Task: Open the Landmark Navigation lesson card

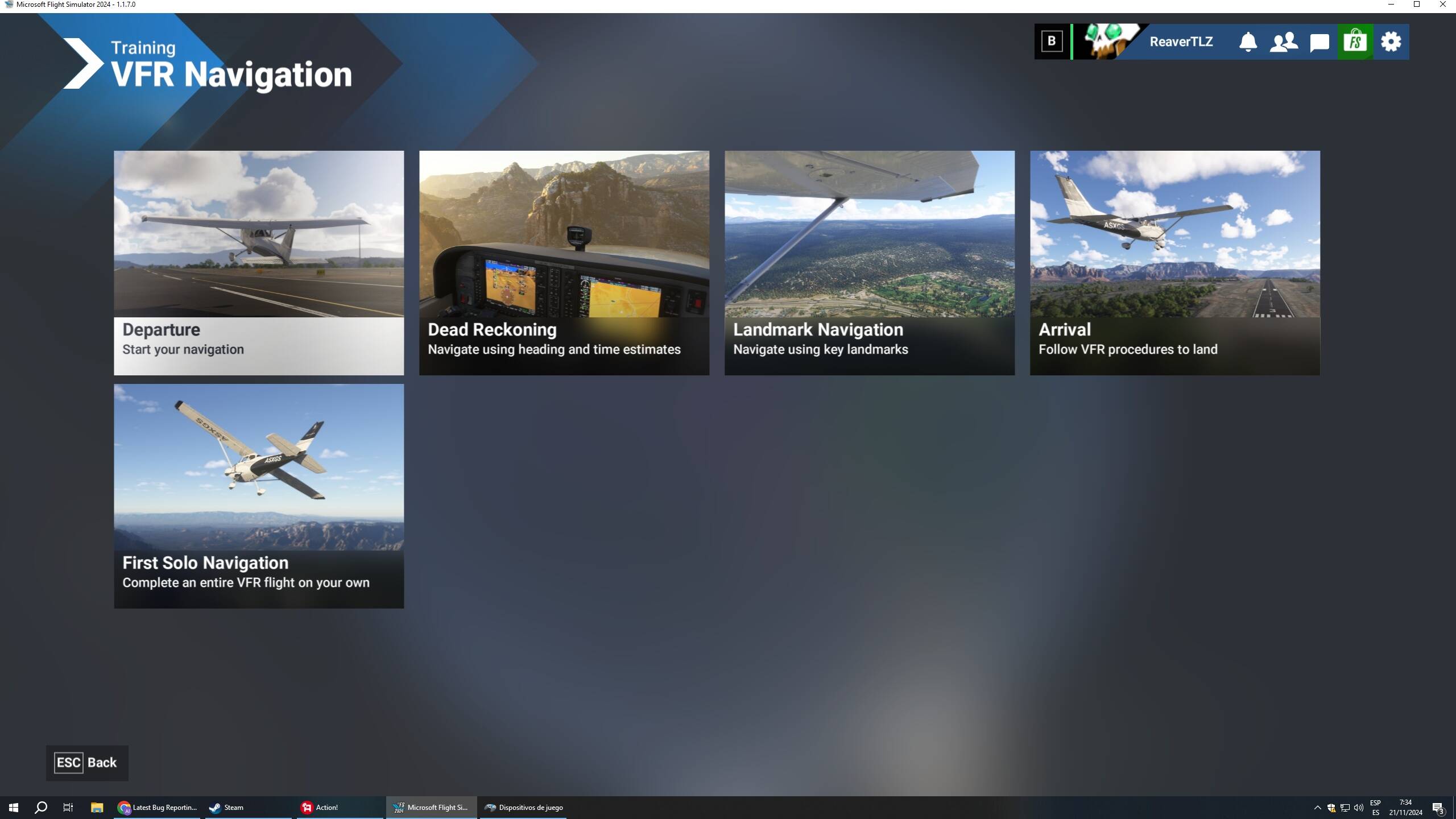Action: [870, 263]
